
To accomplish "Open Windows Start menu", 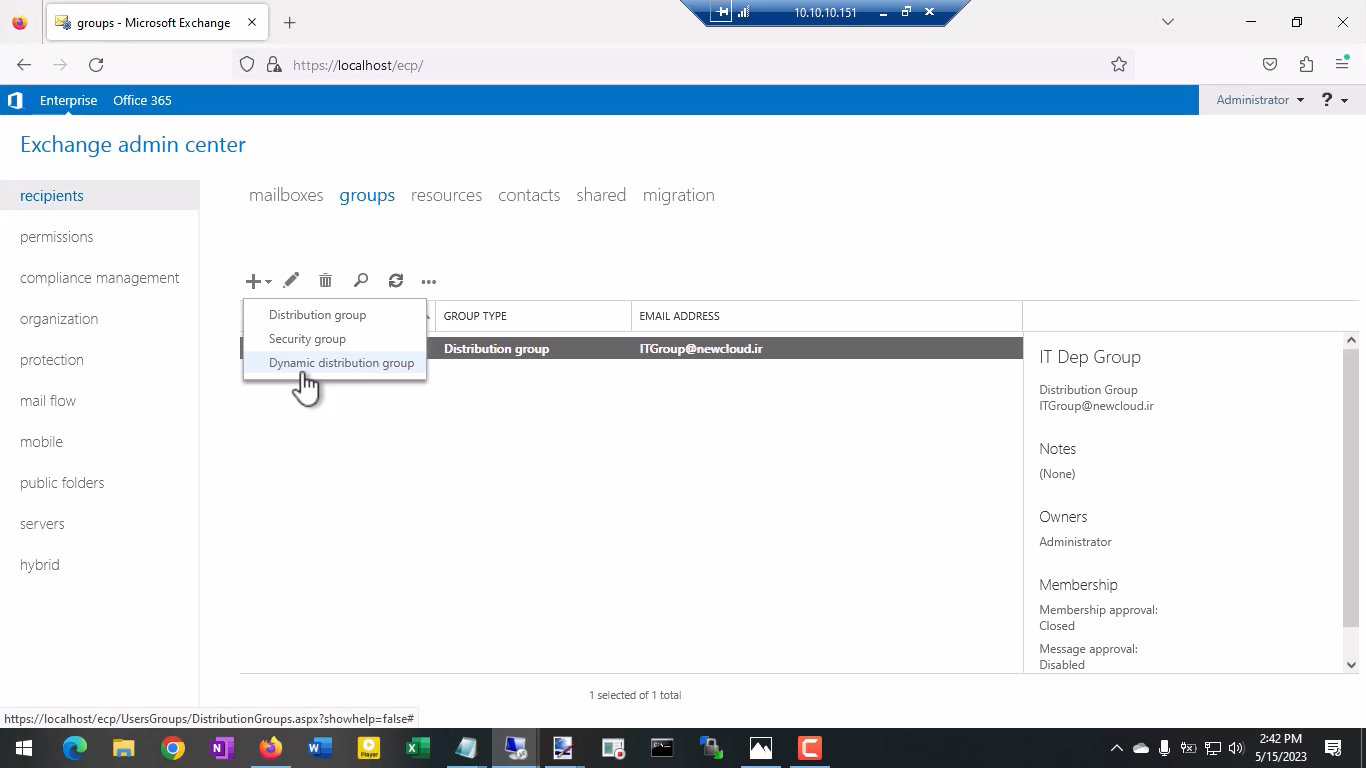I will point(23,748).
